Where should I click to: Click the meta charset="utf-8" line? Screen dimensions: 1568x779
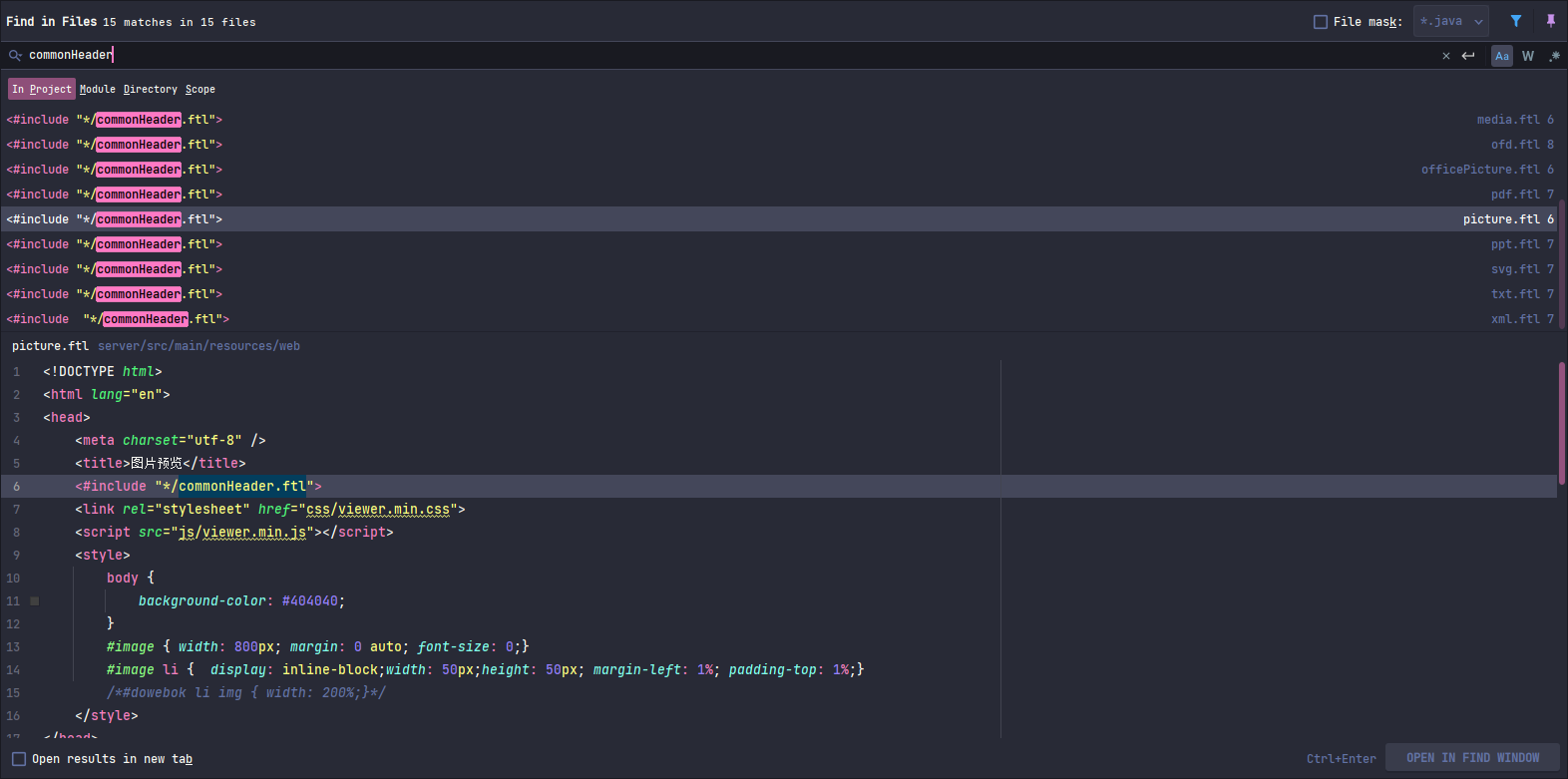(171, 441)
